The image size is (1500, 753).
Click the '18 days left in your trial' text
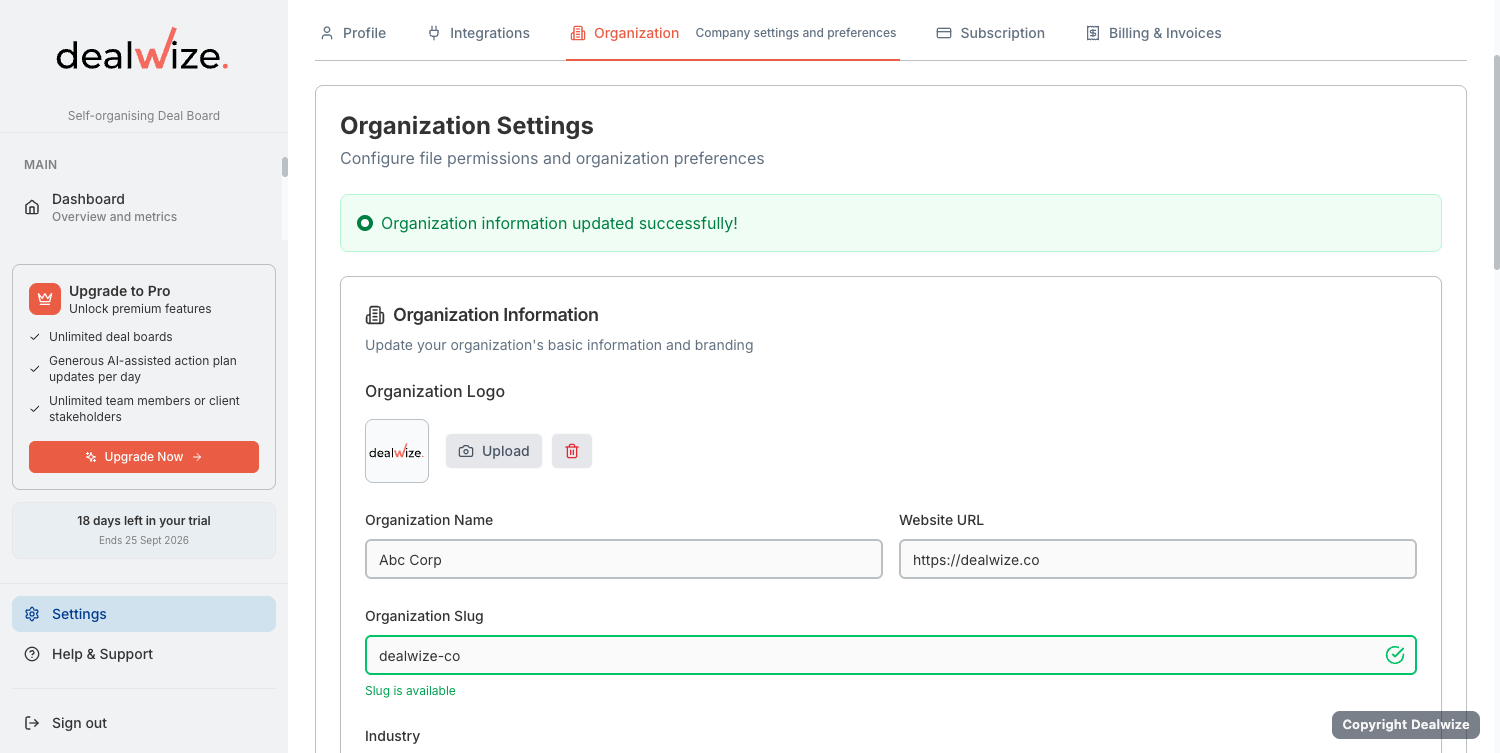point(144,521)
